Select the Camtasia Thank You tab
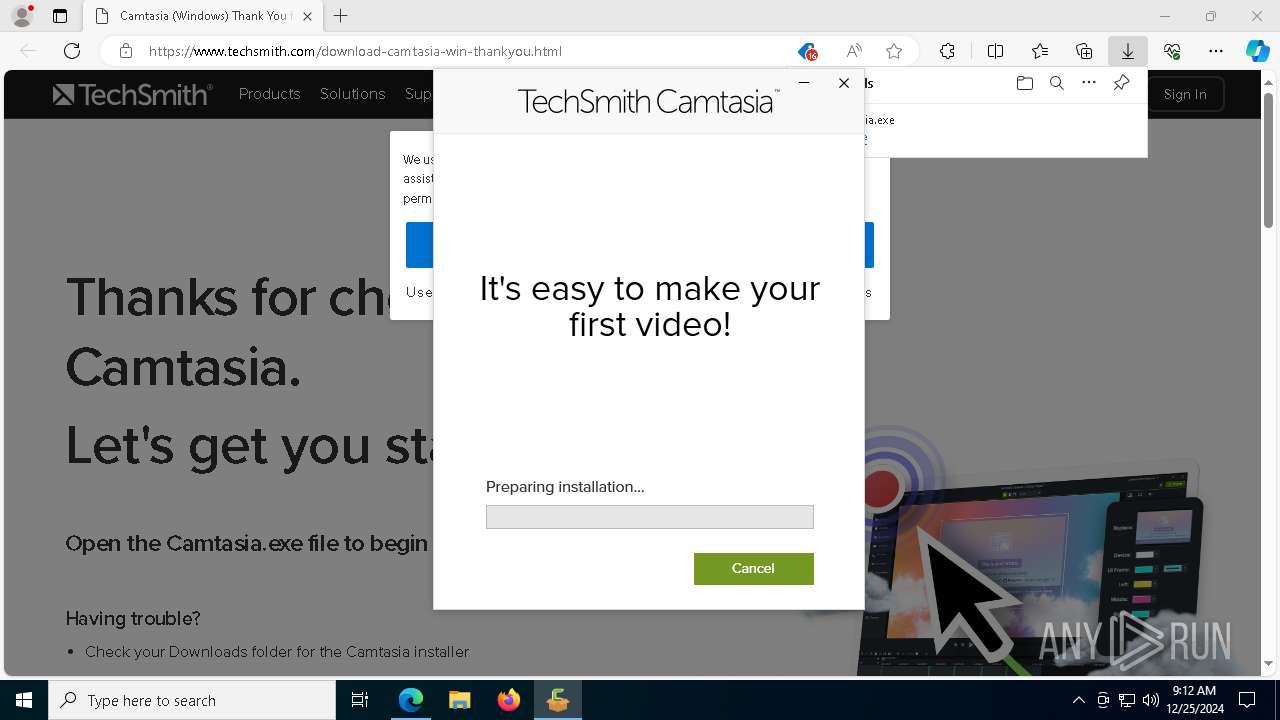 204,16
